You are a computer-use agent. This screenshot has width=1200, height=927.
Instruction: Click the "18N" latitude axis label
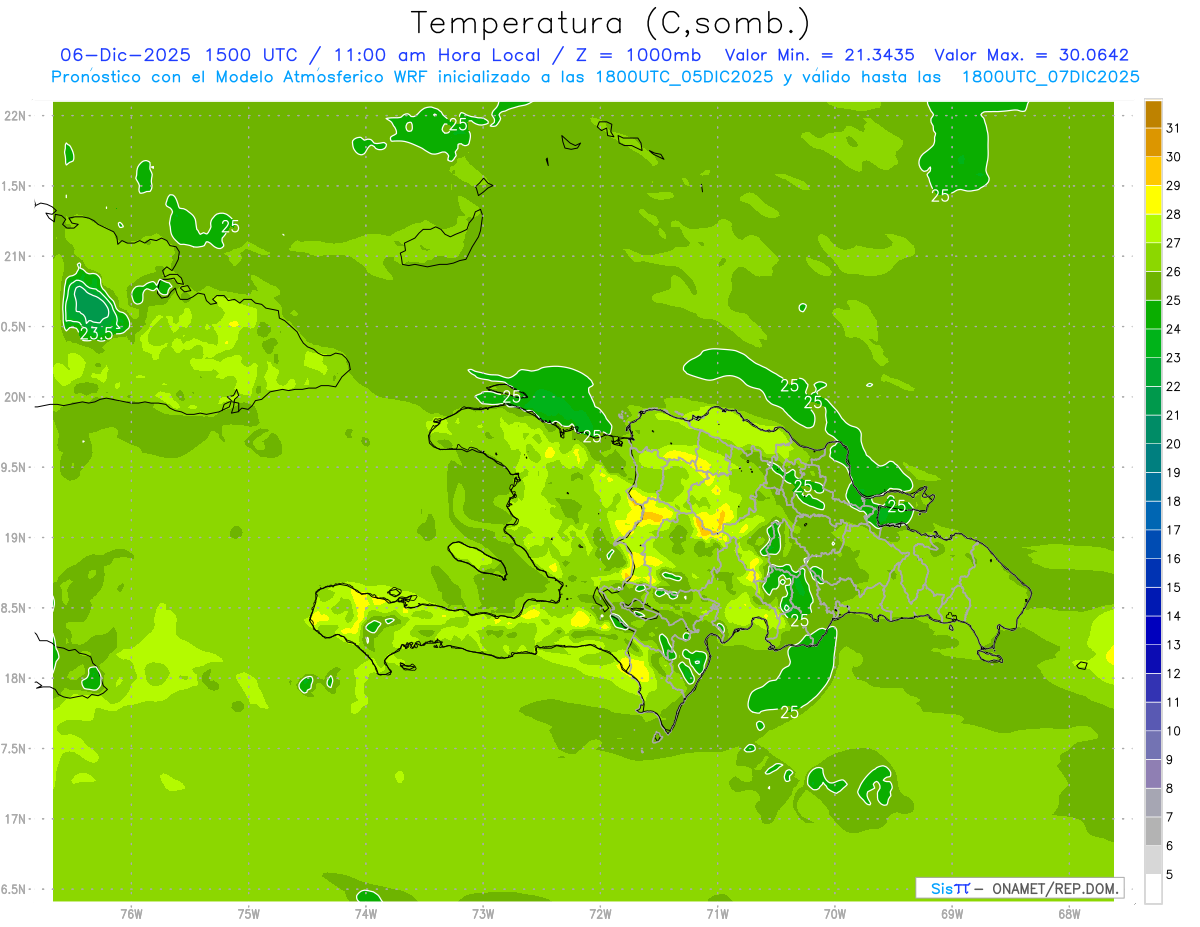(14, 678)
